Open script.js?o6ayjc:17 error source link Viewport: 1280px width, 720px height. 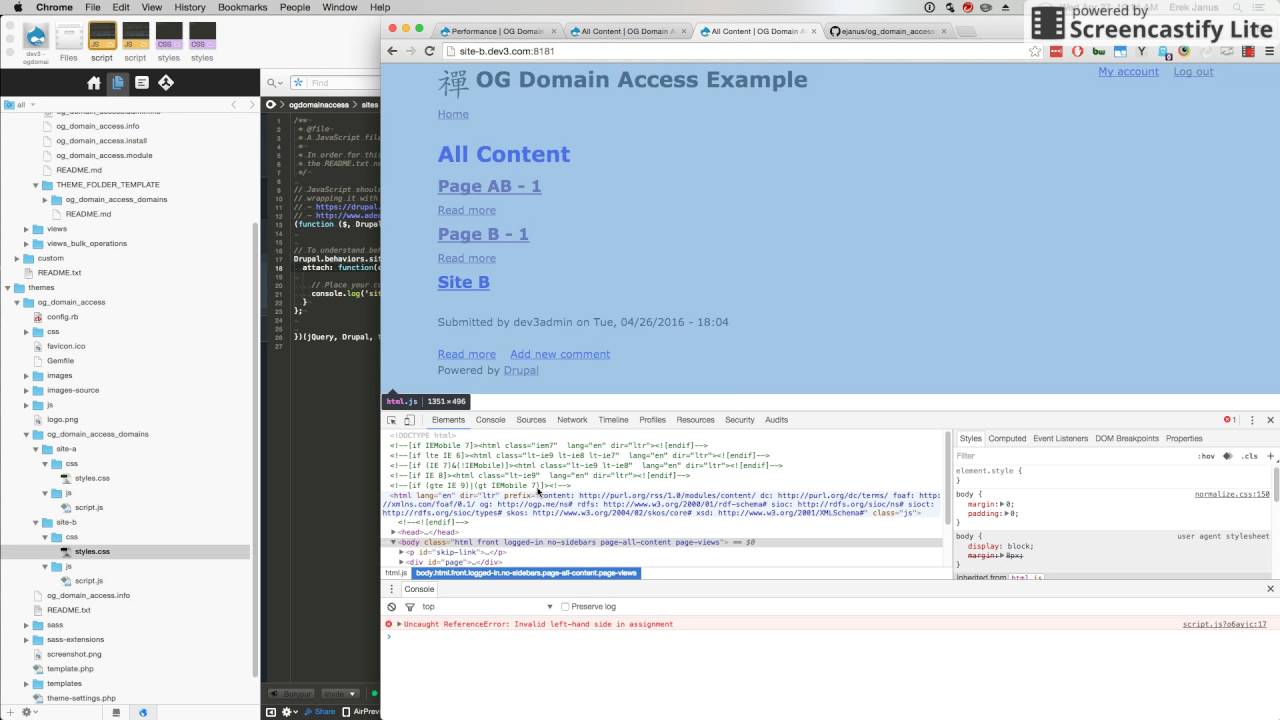[1224, 624]
